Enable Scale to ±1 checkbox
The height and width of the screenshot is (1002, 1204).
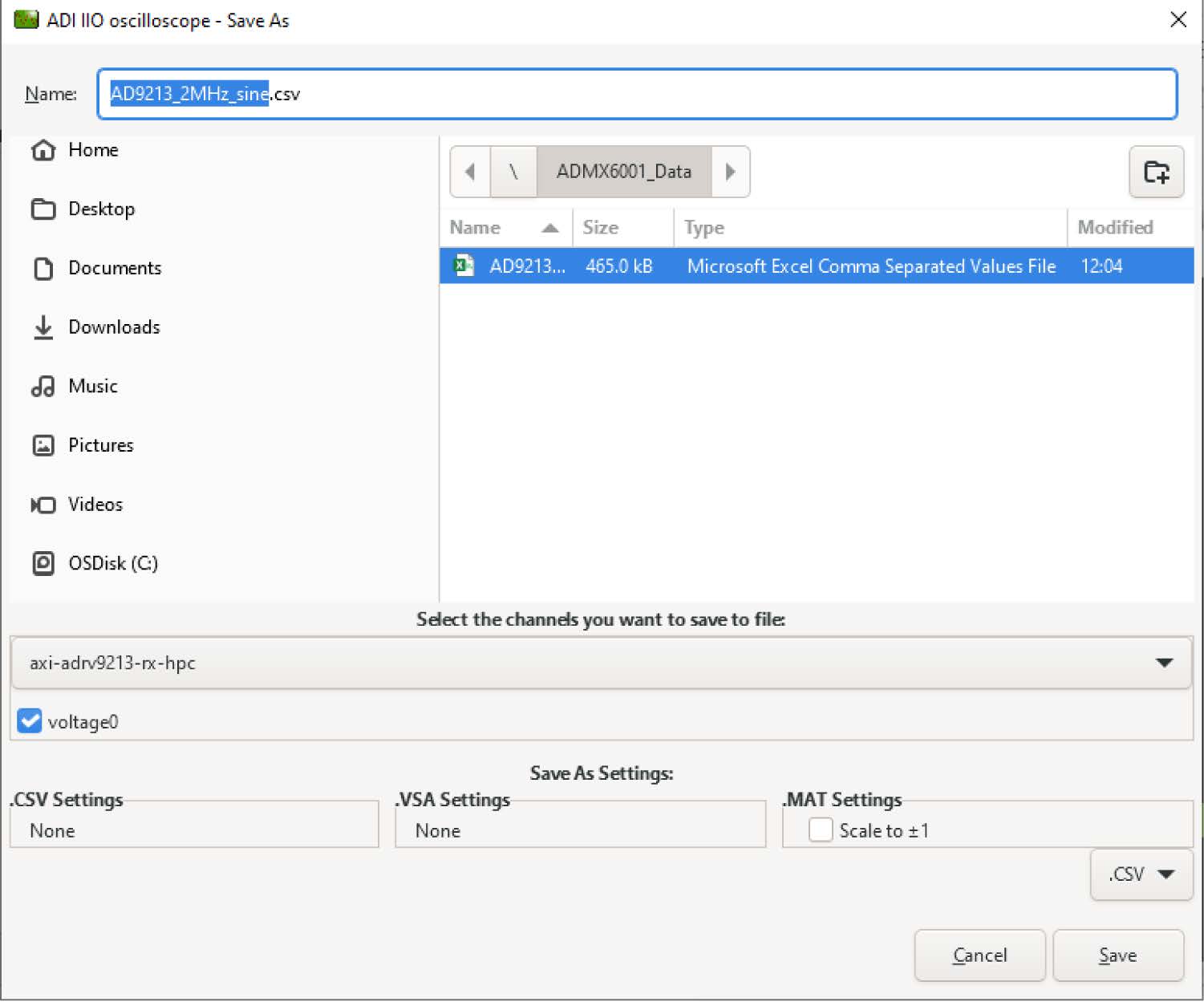click(821, 830)
